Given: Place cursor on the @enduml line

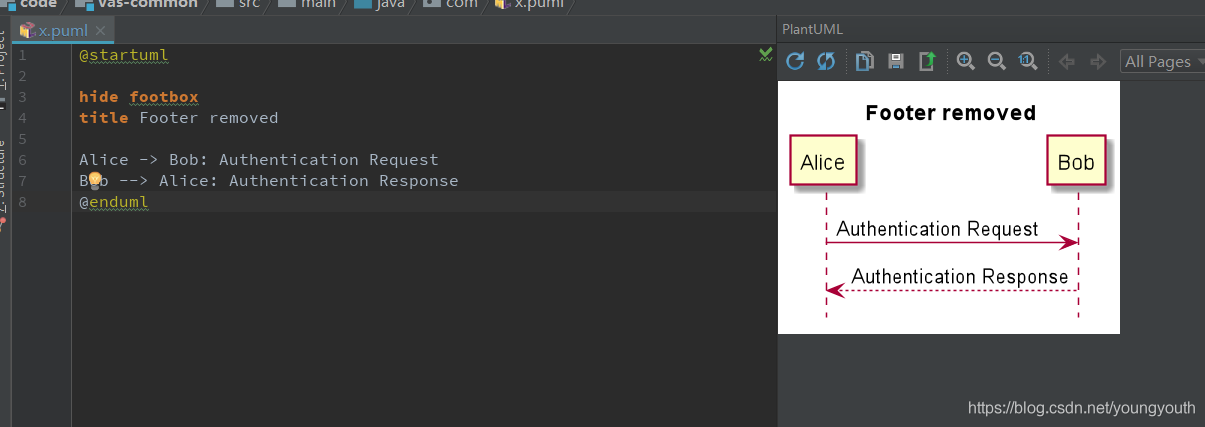Looking at the screenshot, I should point(424,202).
